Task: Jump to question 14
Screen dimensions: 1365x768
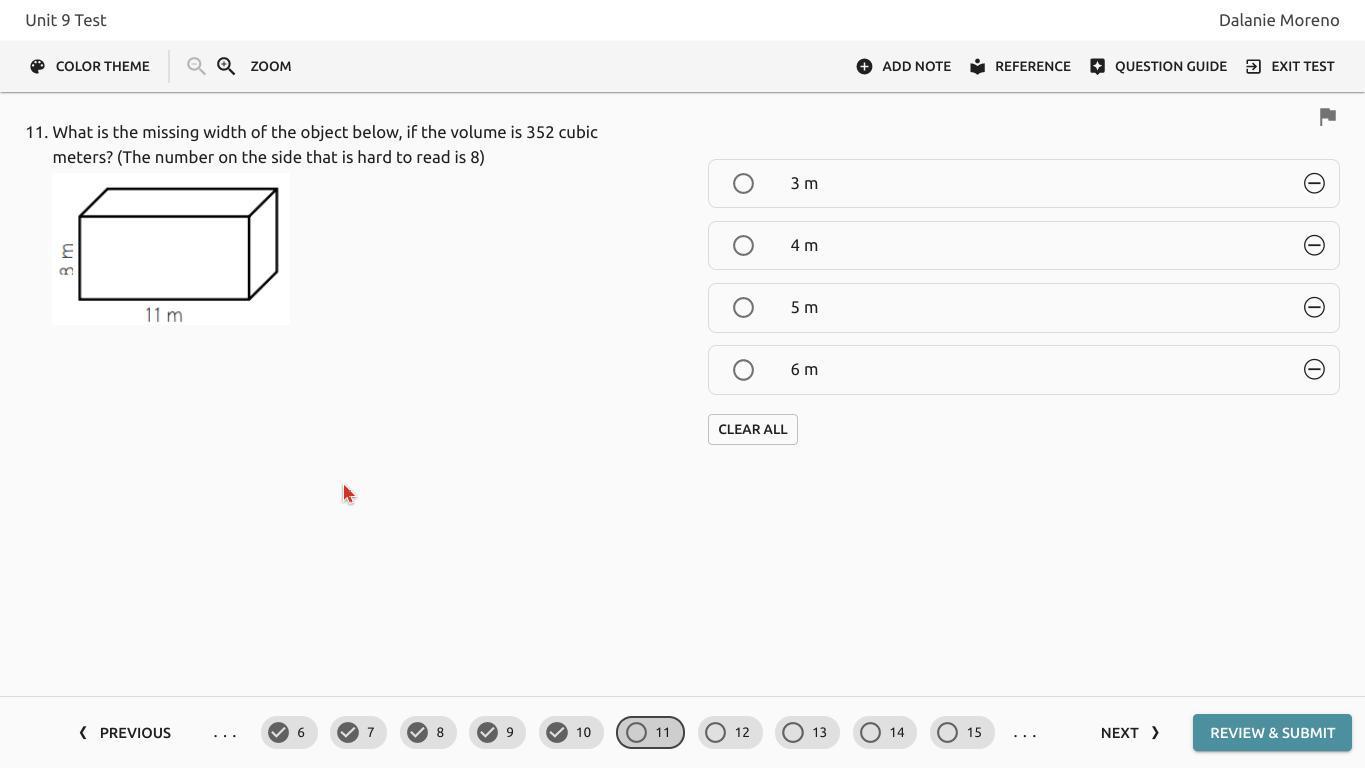Action: [x=885, y=732]
